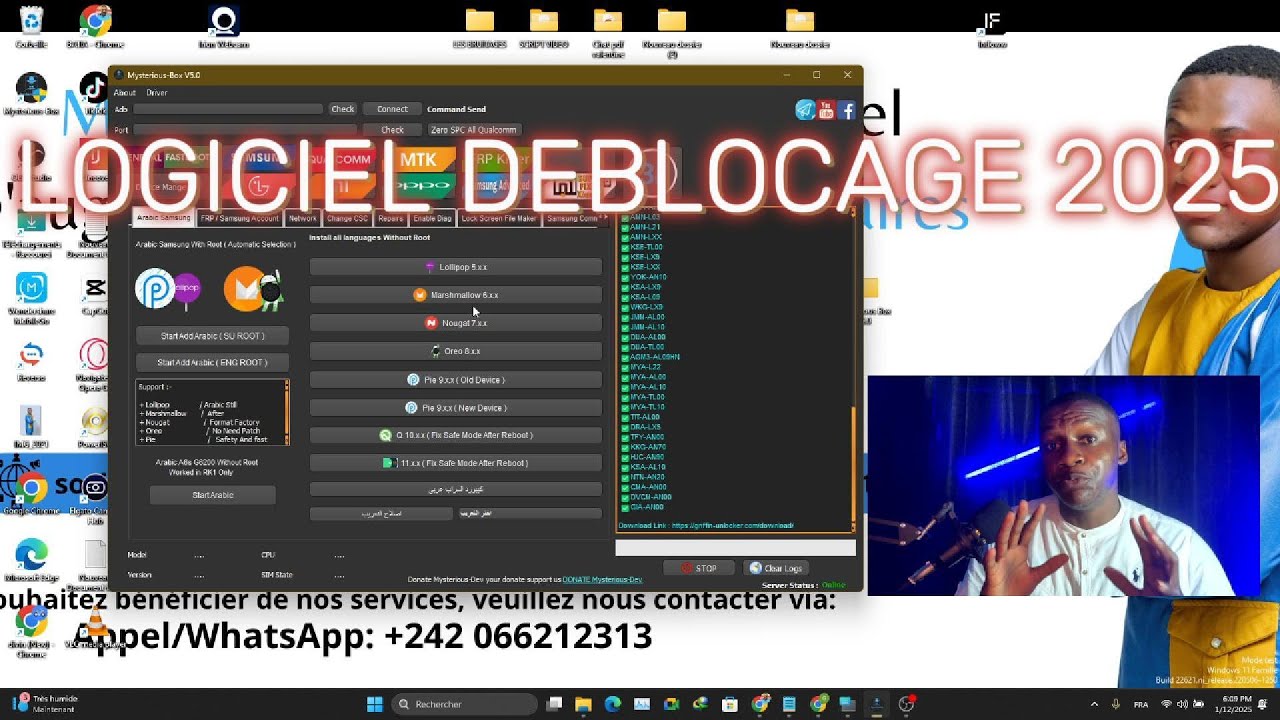Focus the Port input field

tap(245, 130)
